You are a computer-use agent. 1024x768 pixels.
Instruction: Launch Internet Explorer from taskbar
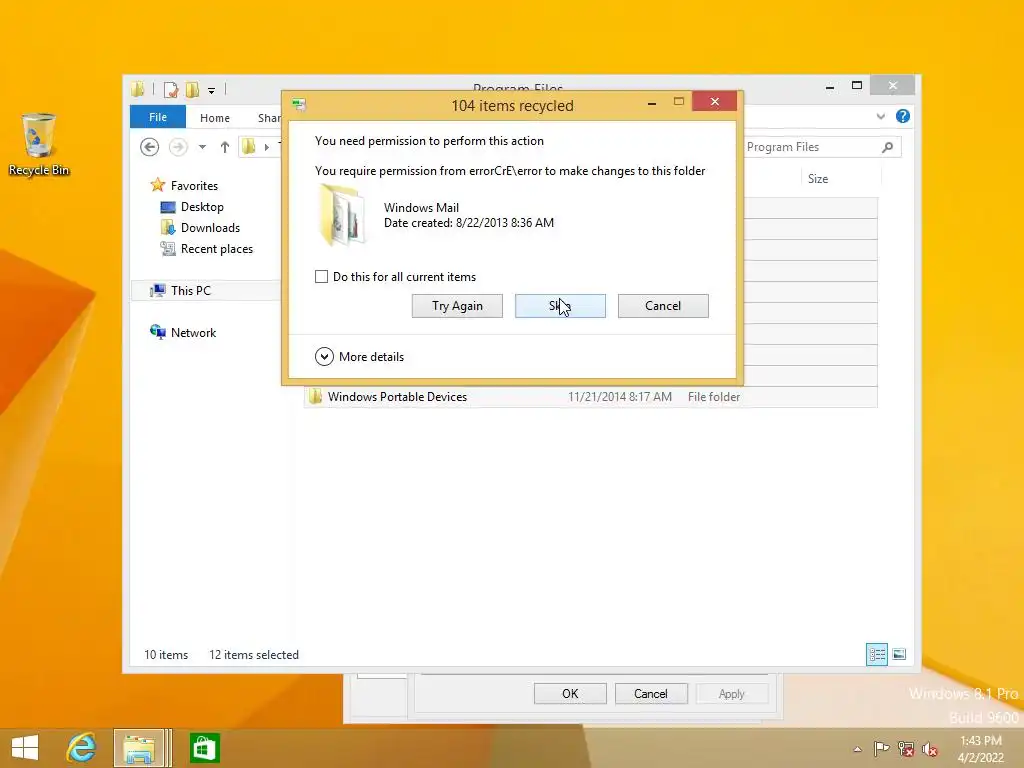pyautogui.click(x=82, y=748)
